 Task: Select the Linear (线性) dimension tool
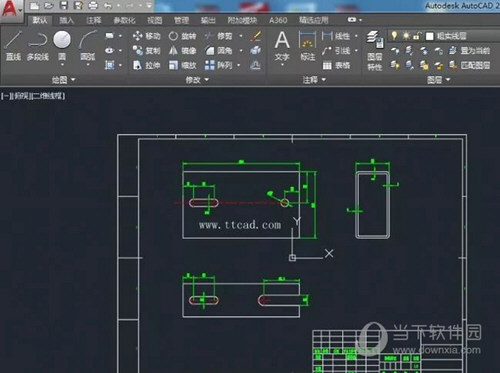(336, 36)
